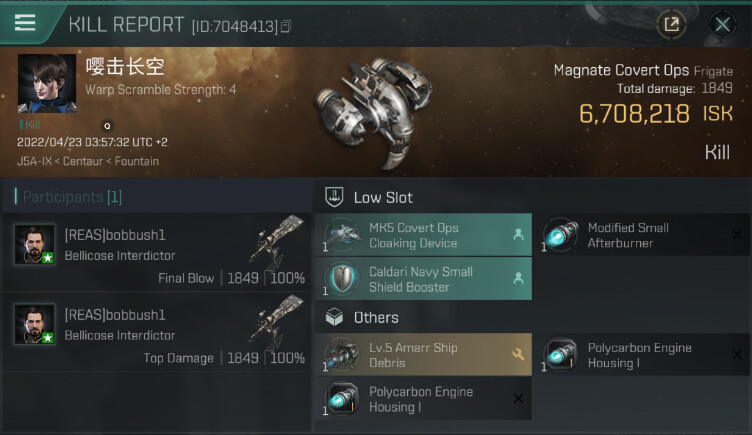View the victim pilot portrait
This screenshot has height=435, width=752.
(x=46, y=84)
